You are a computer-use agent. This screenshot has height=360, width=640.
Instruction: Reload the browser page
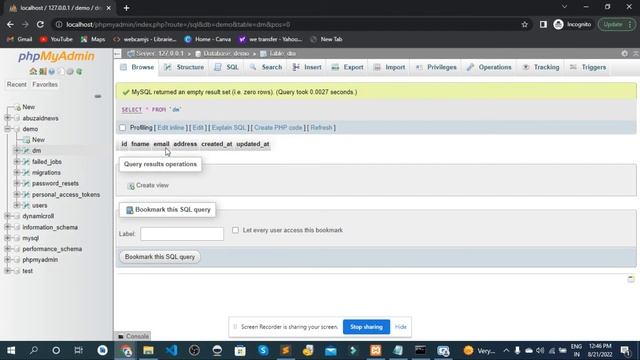point(40,24)
